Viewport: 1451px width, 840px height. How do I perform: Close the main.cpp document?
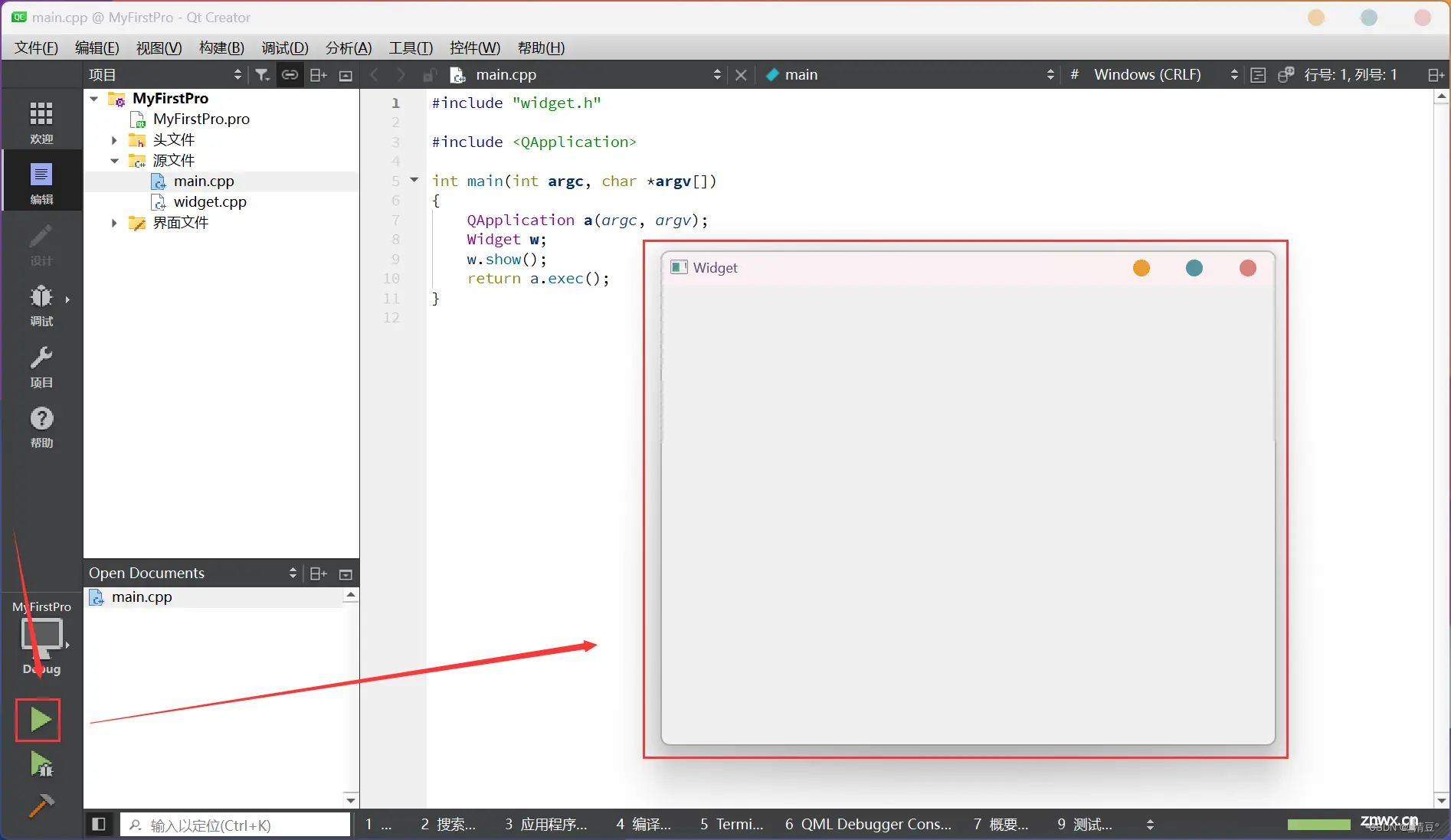pyautogui.click(x=741, y=75)
